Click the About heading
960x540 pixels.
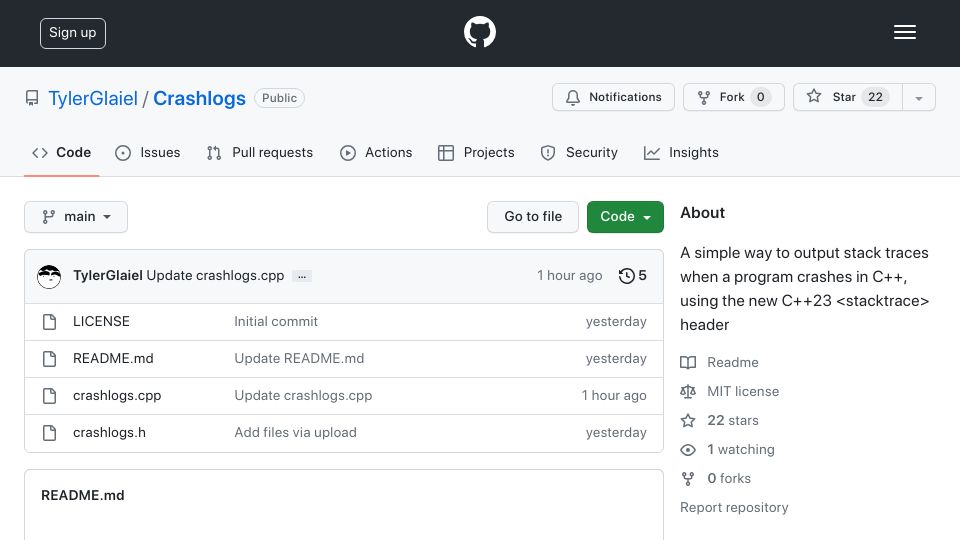702,212
